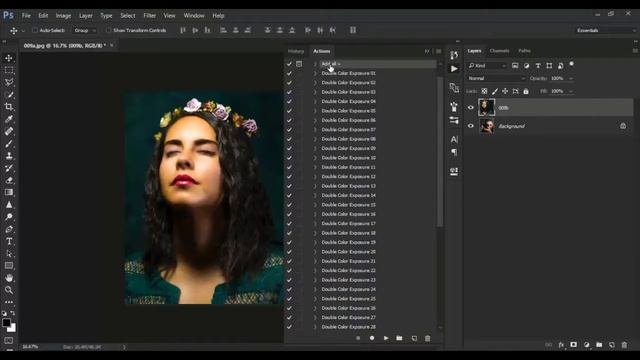The height and width of the screenshot is (360, 640).
Task: Click the background color swatch
Action: pyautogui.click(x=13, y=329)
